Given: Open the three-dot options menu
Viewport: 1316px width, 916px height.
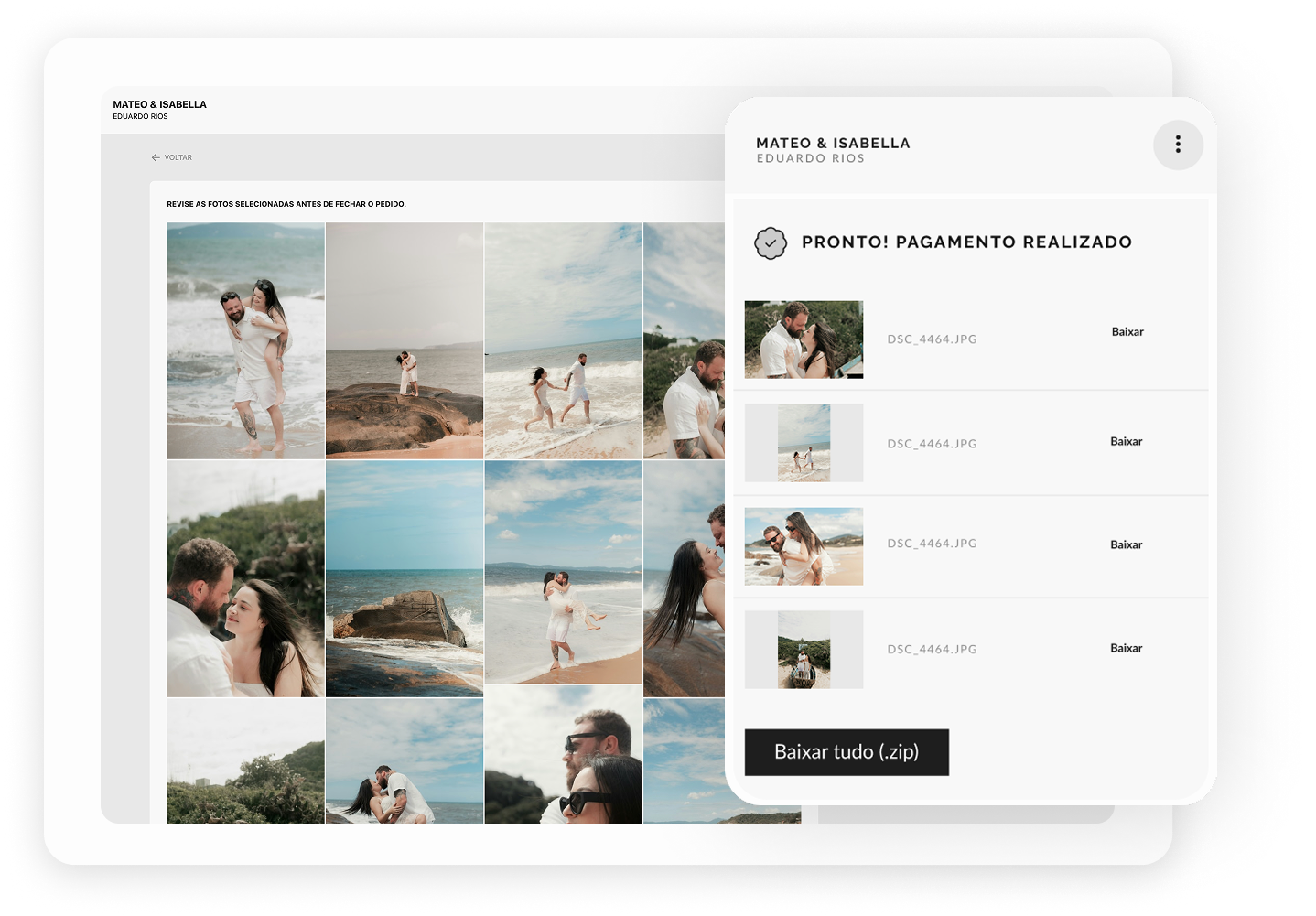Looking at the screenshot, I should point(1177,145).
